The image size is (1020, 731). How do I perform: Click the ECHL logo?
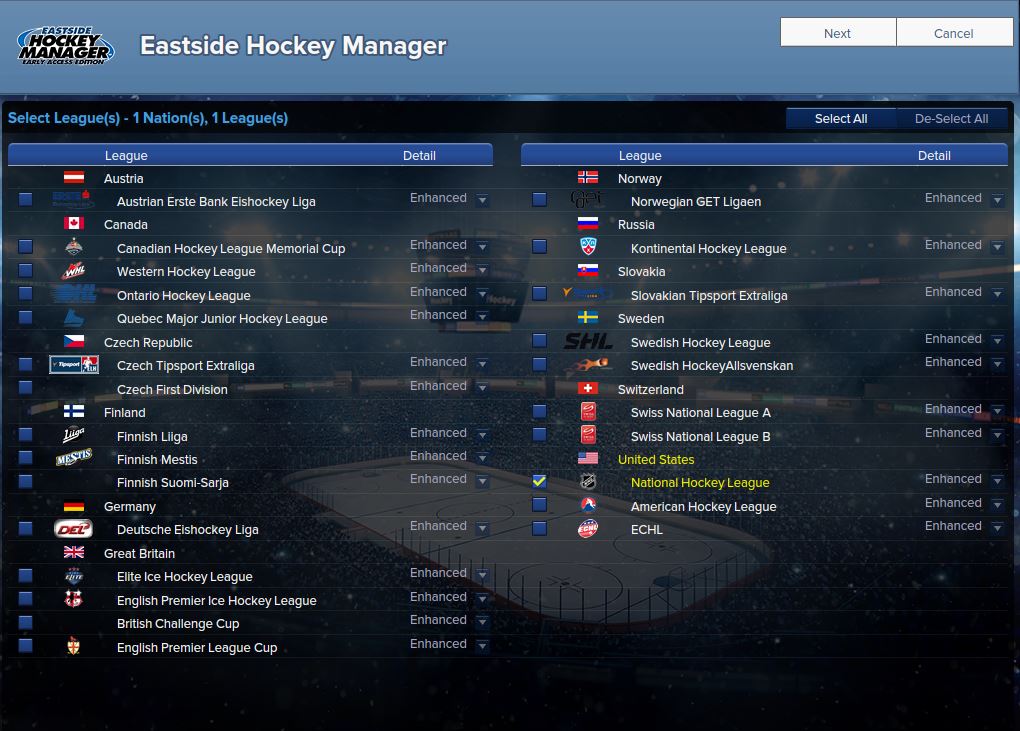(588, 529)
